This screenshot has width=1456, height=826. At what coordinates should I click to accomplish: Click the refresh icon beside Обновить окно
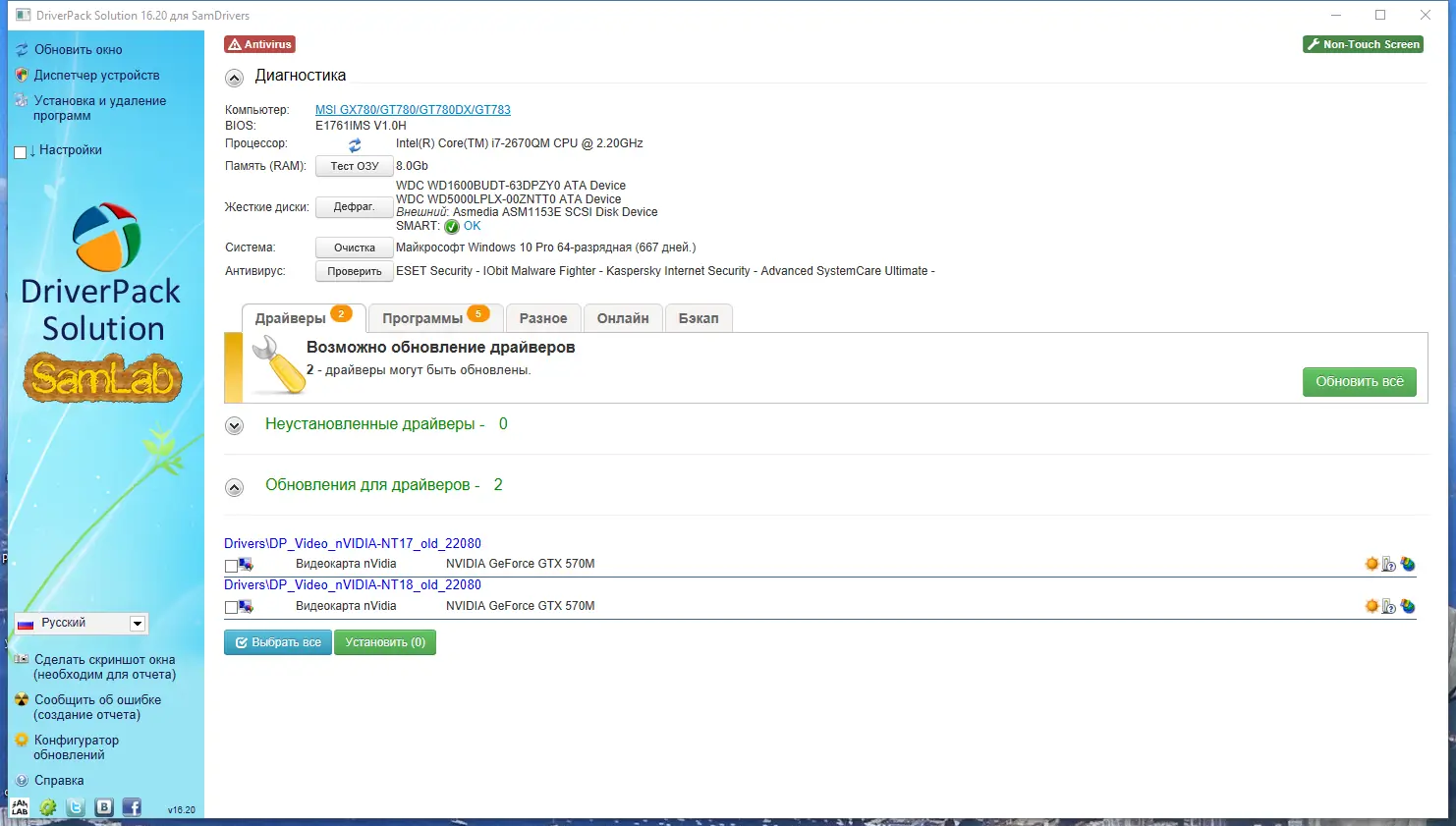[22, 50]
